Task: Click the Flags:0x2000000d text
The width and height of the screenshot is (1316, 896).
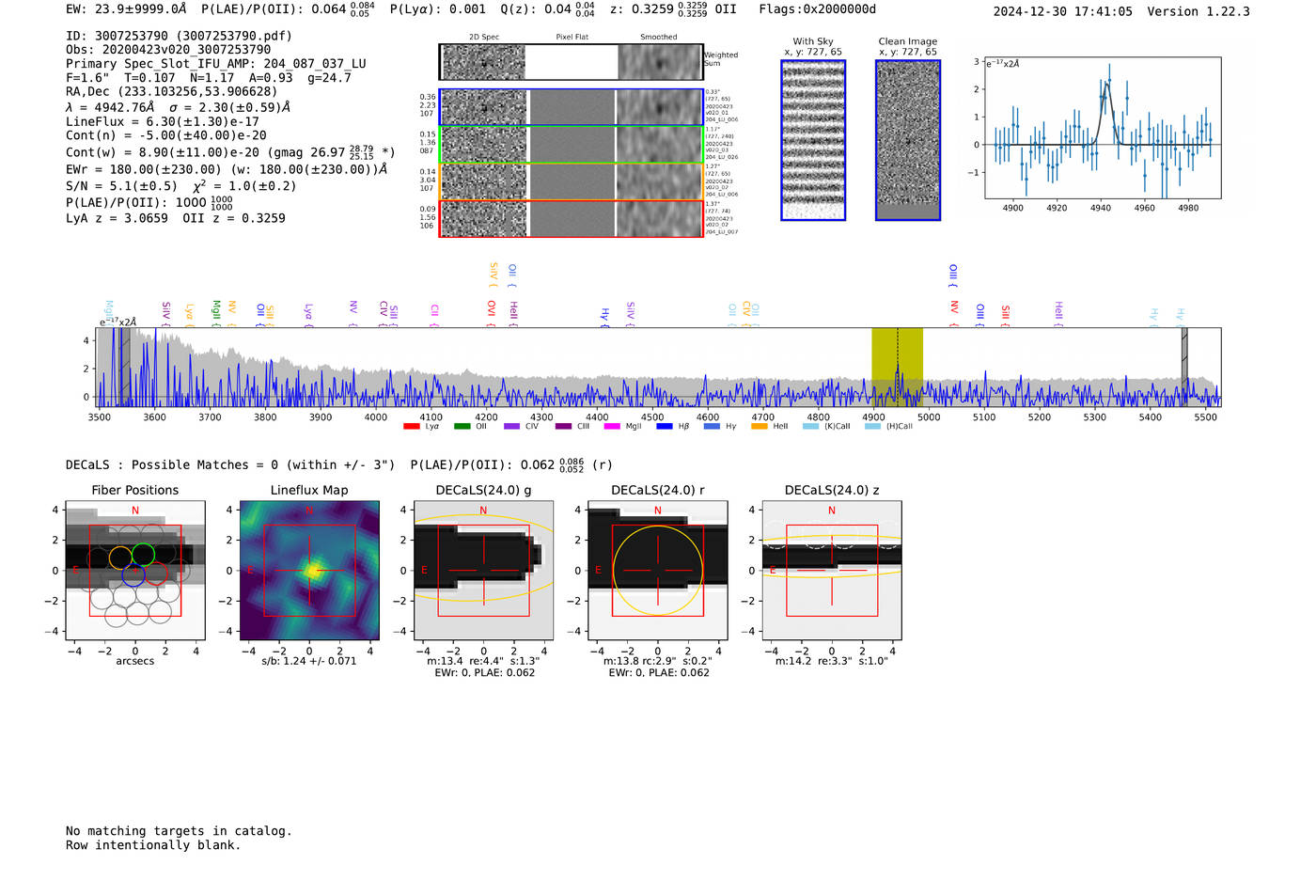Action: click(x=818, y=9)
